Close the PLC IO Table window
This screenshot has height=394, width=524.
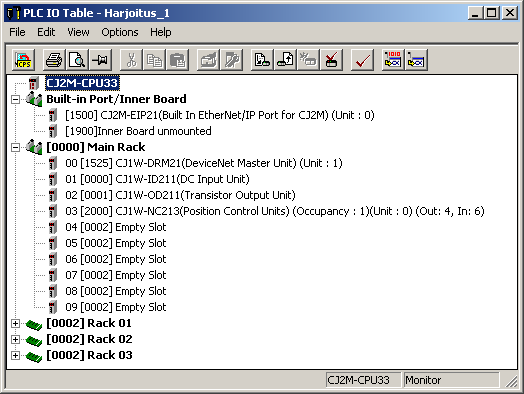(x=510, y=13)
